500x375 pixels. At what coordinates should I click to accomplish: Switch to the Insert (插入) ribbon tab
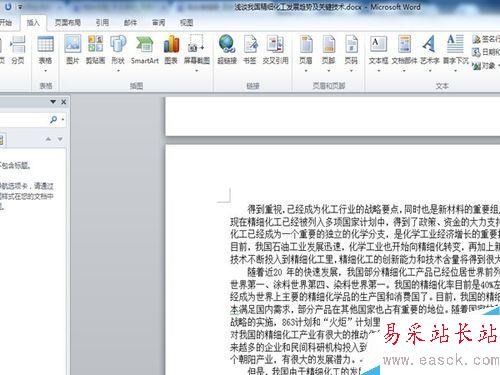33,23
